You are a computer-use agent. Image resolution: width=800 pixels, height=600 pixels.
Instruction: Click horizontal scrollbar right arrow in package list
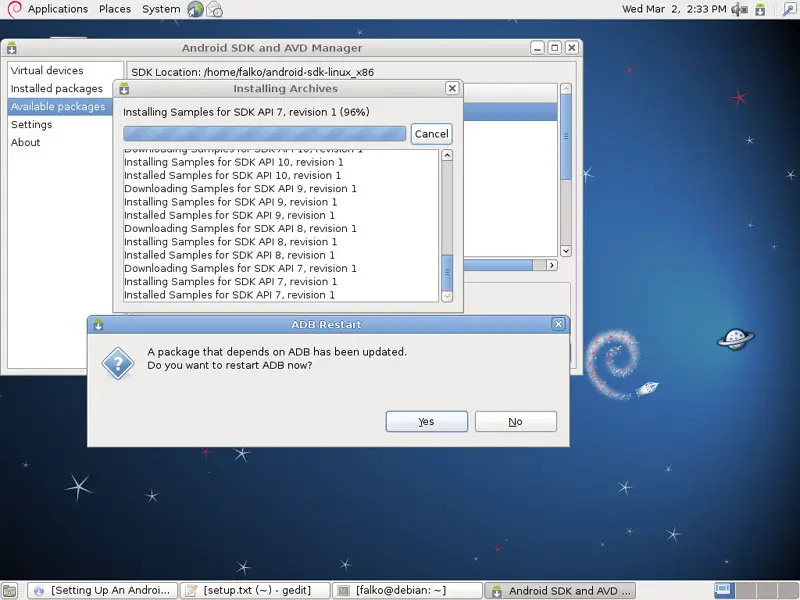pyautogui.click(x=552, y=265)
